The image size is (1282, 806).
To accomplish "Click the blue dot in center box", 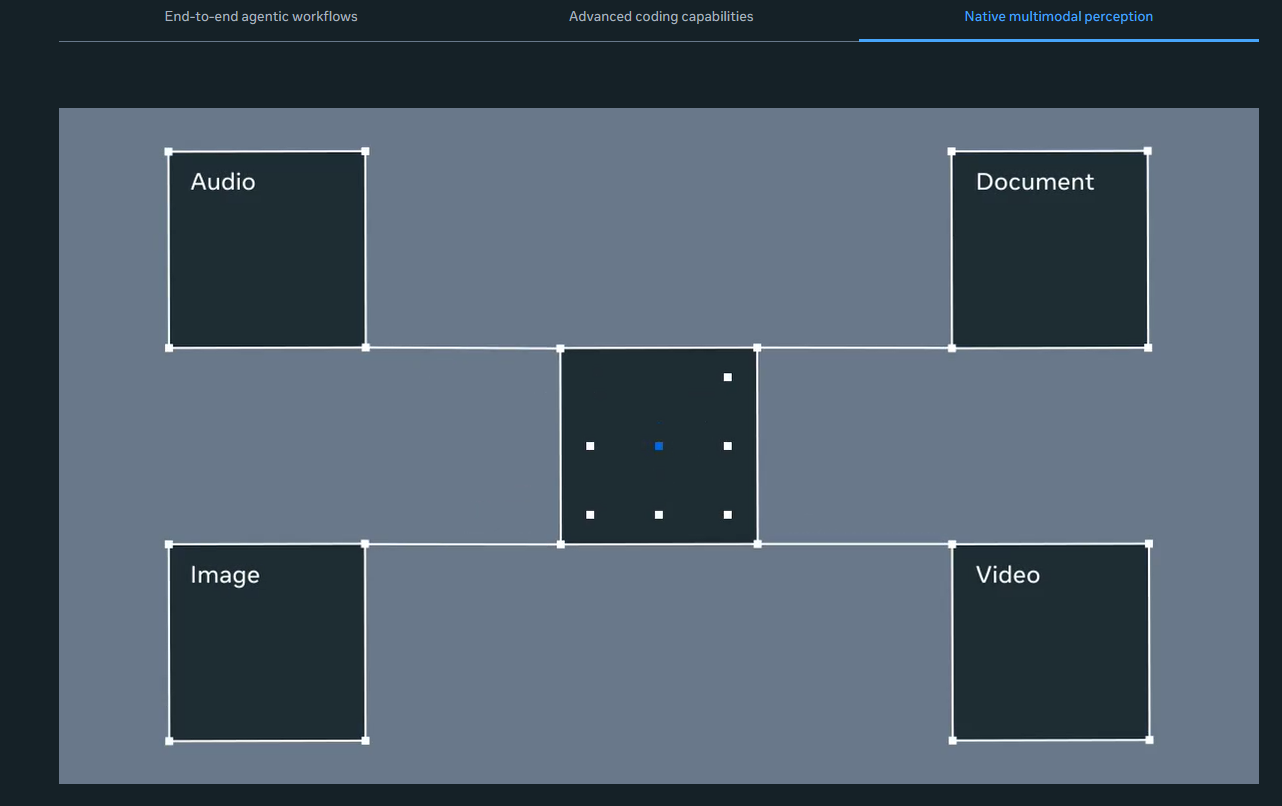I will (x=659, y=446).
